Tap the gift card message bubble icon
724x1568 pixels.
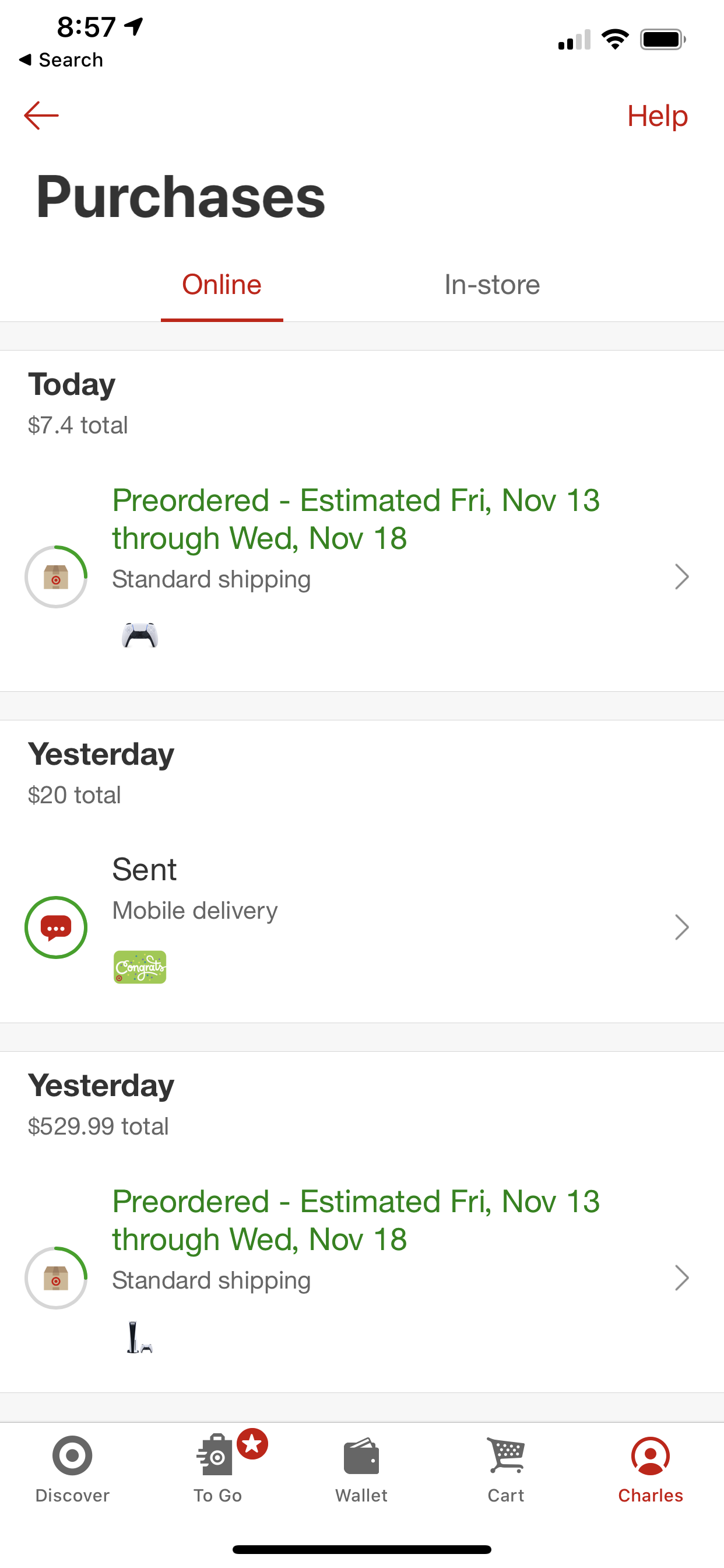[x=56, y=927]
